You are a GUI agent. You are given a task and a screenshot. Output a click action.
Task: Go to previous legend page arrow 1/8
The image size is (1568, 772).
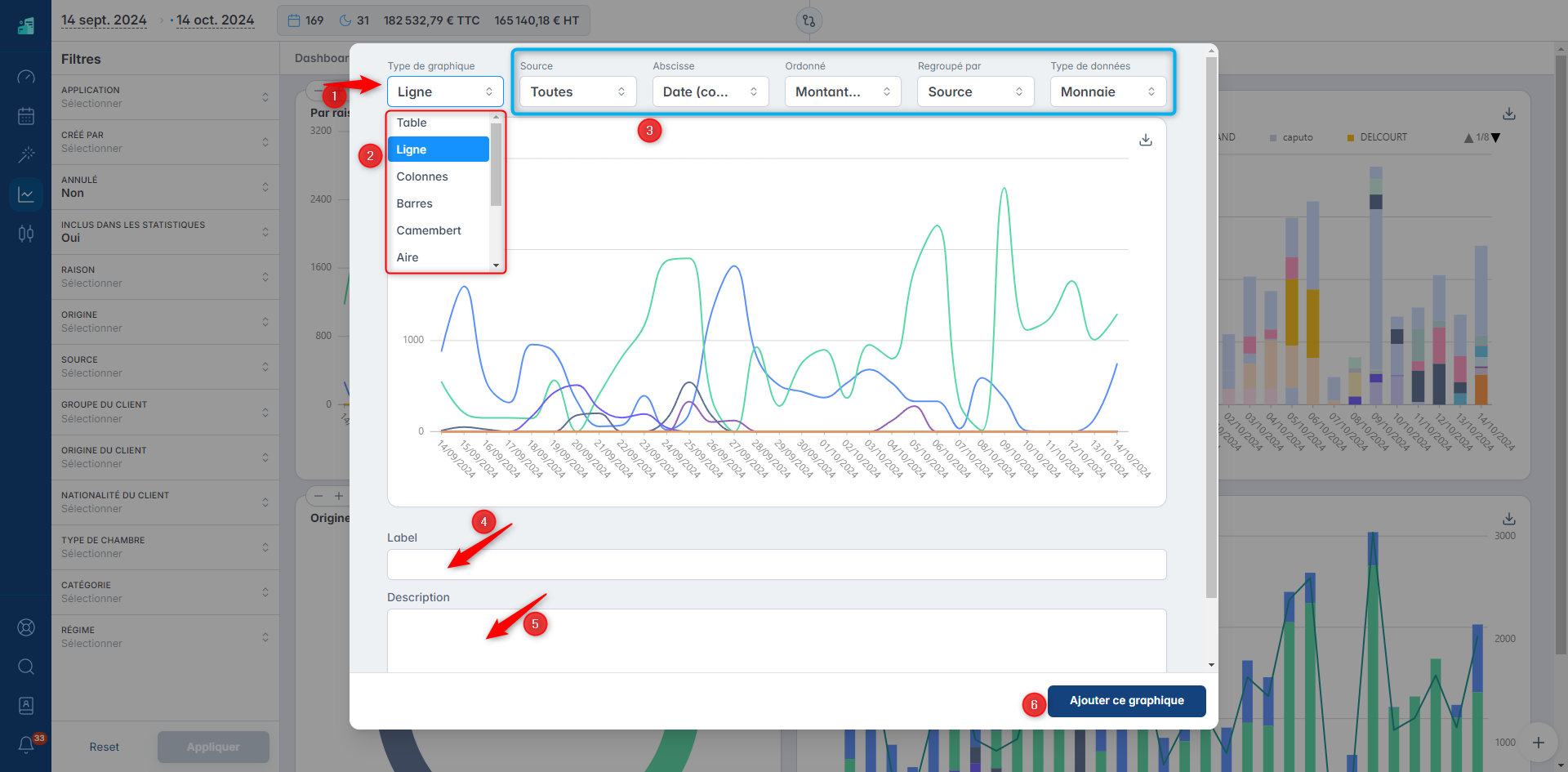click(x=1469, y=138)
